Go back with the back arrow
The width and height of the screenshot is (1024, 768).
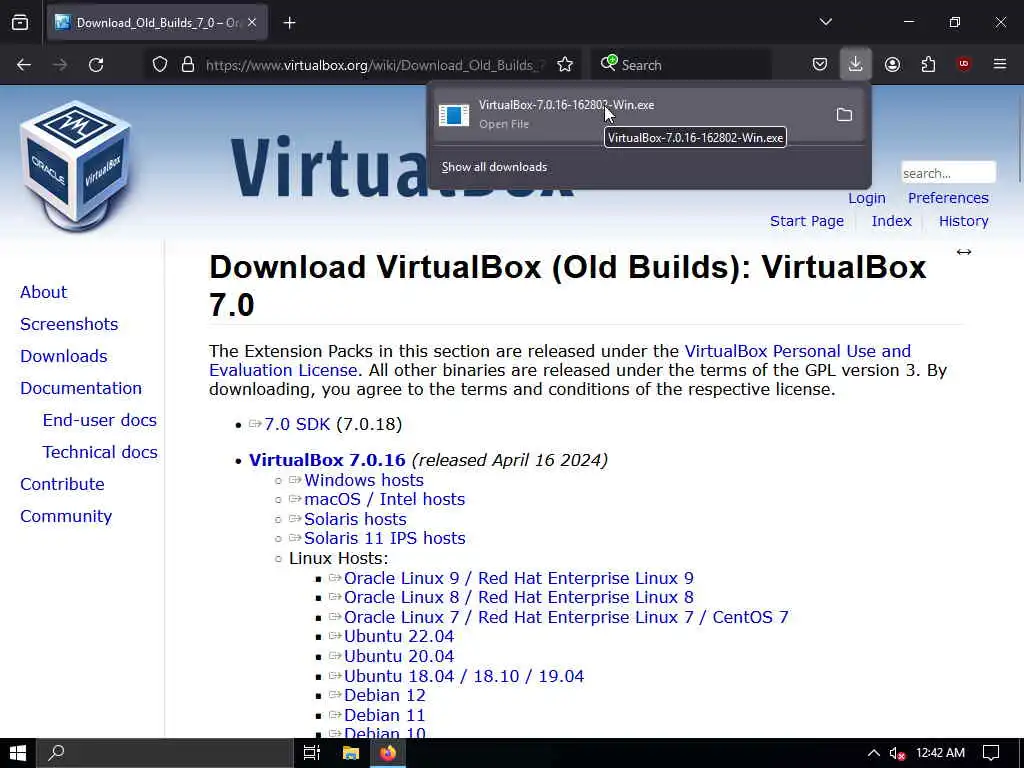(x=24, y=65)
